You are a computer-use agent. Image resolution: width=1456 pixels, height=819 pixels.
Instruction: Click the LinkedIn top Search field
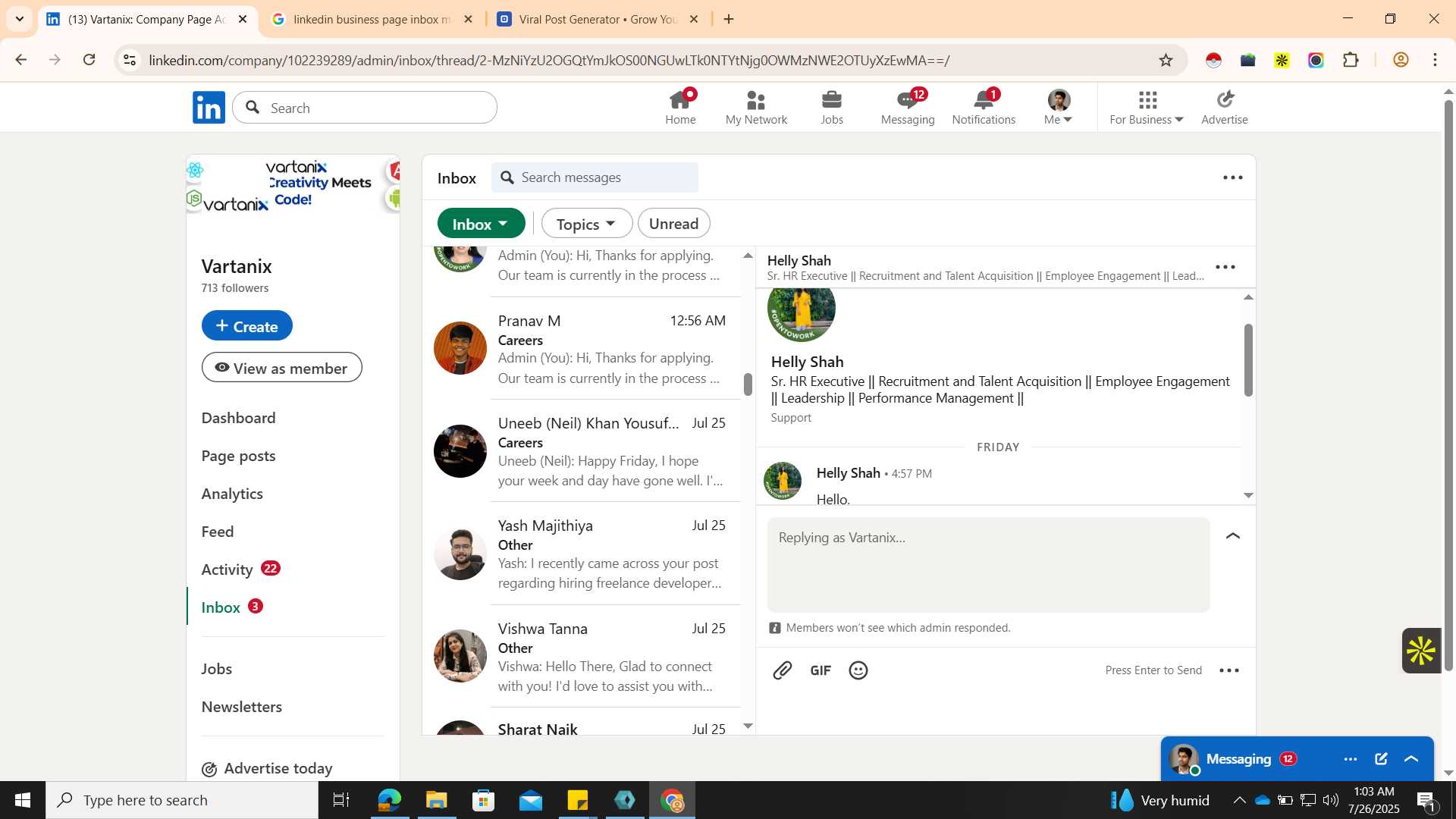tap(365, 108)
